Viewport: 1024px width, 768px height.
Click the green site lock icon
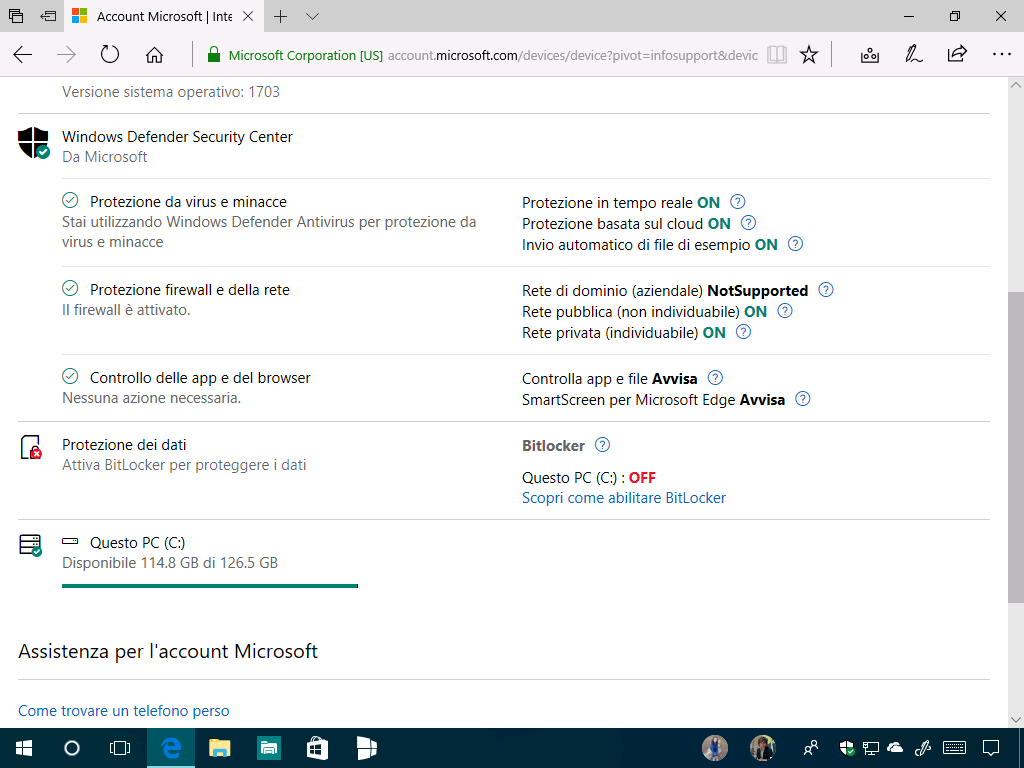click(214, 55)
